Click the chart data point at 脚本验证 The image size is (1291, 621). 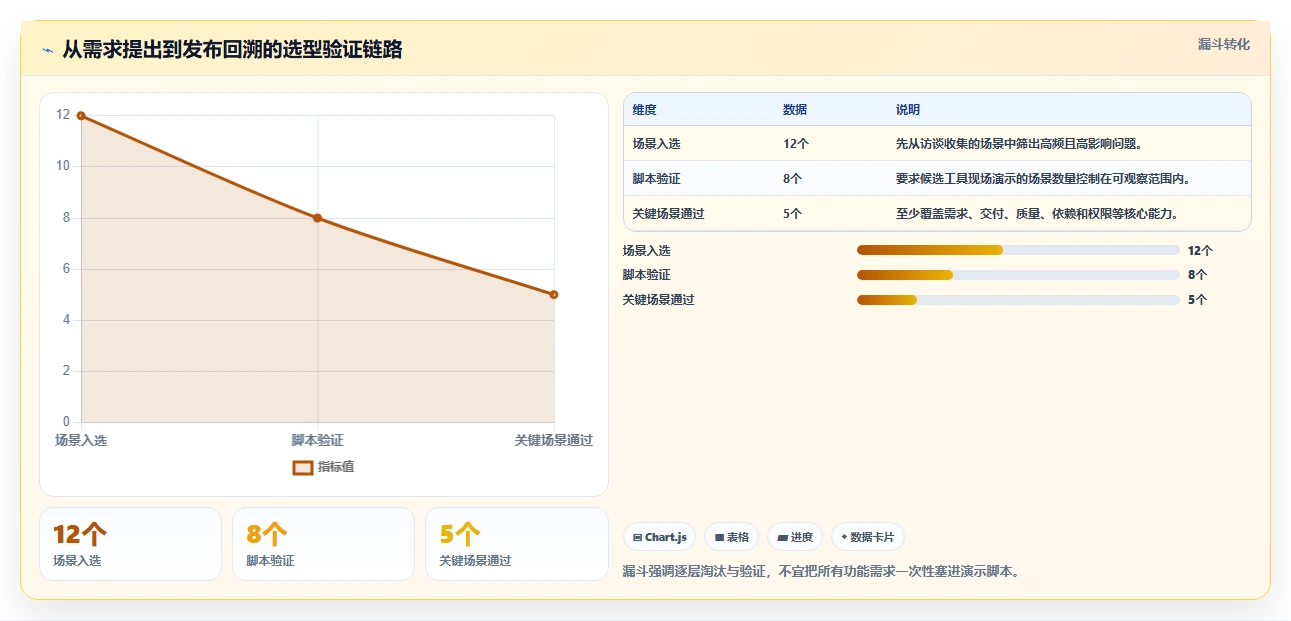coord(317,218)
